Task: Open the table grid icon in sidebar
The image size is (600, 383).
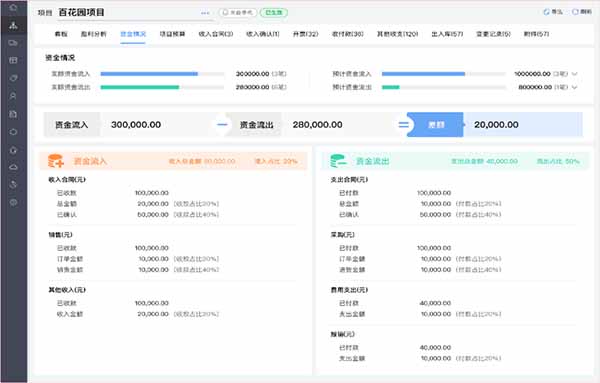Action: pos(13,60)
